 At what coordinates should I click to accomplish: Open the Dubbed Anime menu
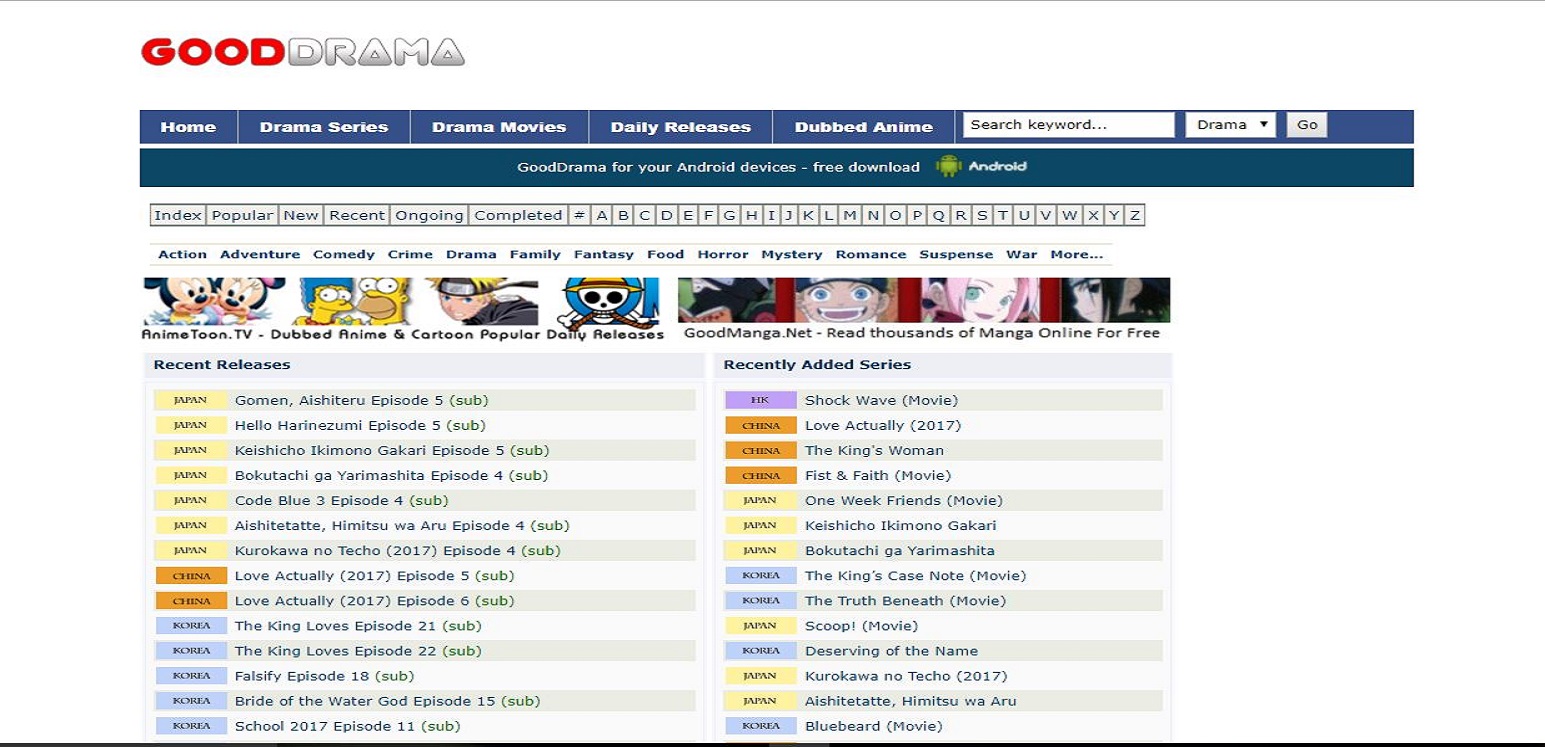[x=864, y=127]
